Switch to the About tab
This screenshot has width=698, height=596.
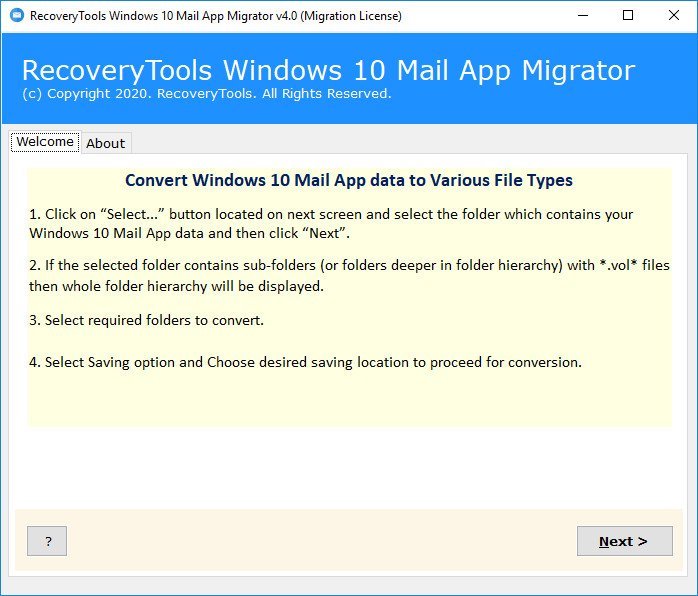(x=106, y=143)
